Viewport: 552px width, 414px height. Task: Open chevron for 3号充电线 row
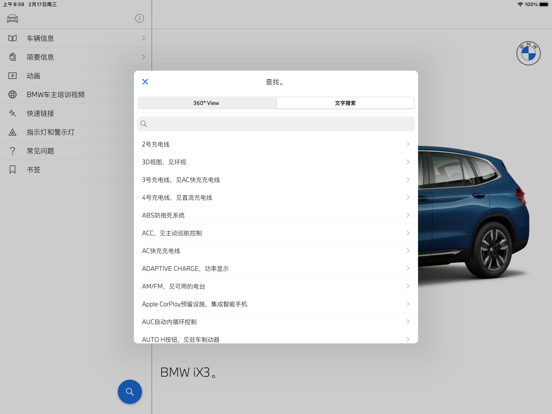(x=408, y=180)
